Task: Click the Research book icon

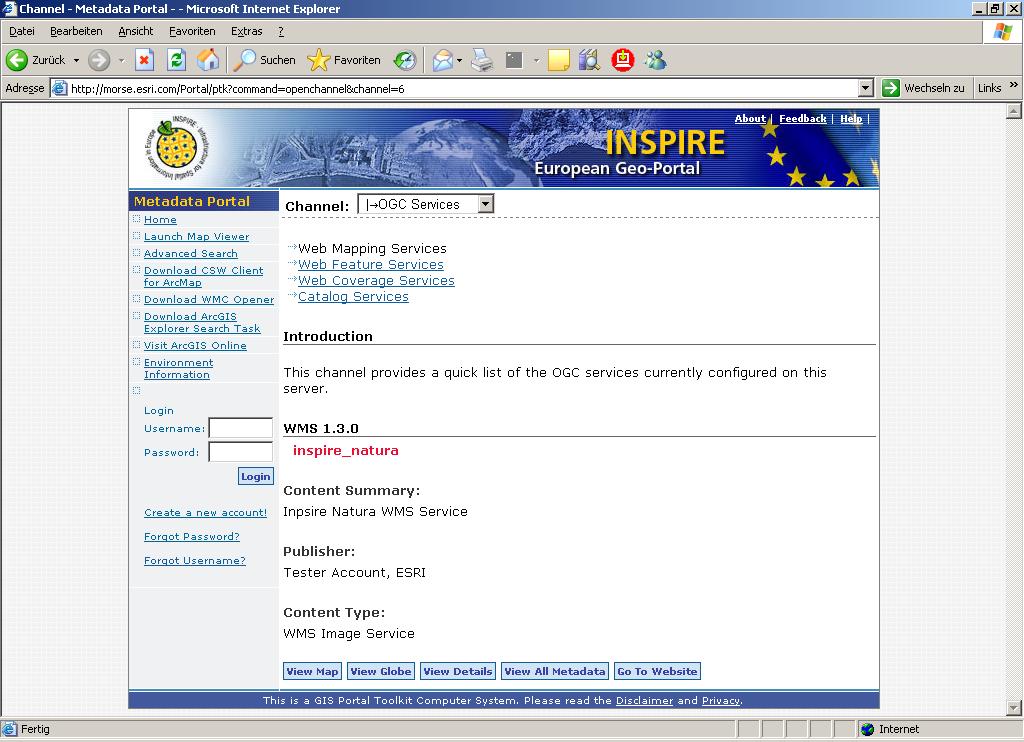Action: pyautogui.click(x=589, y=60)
